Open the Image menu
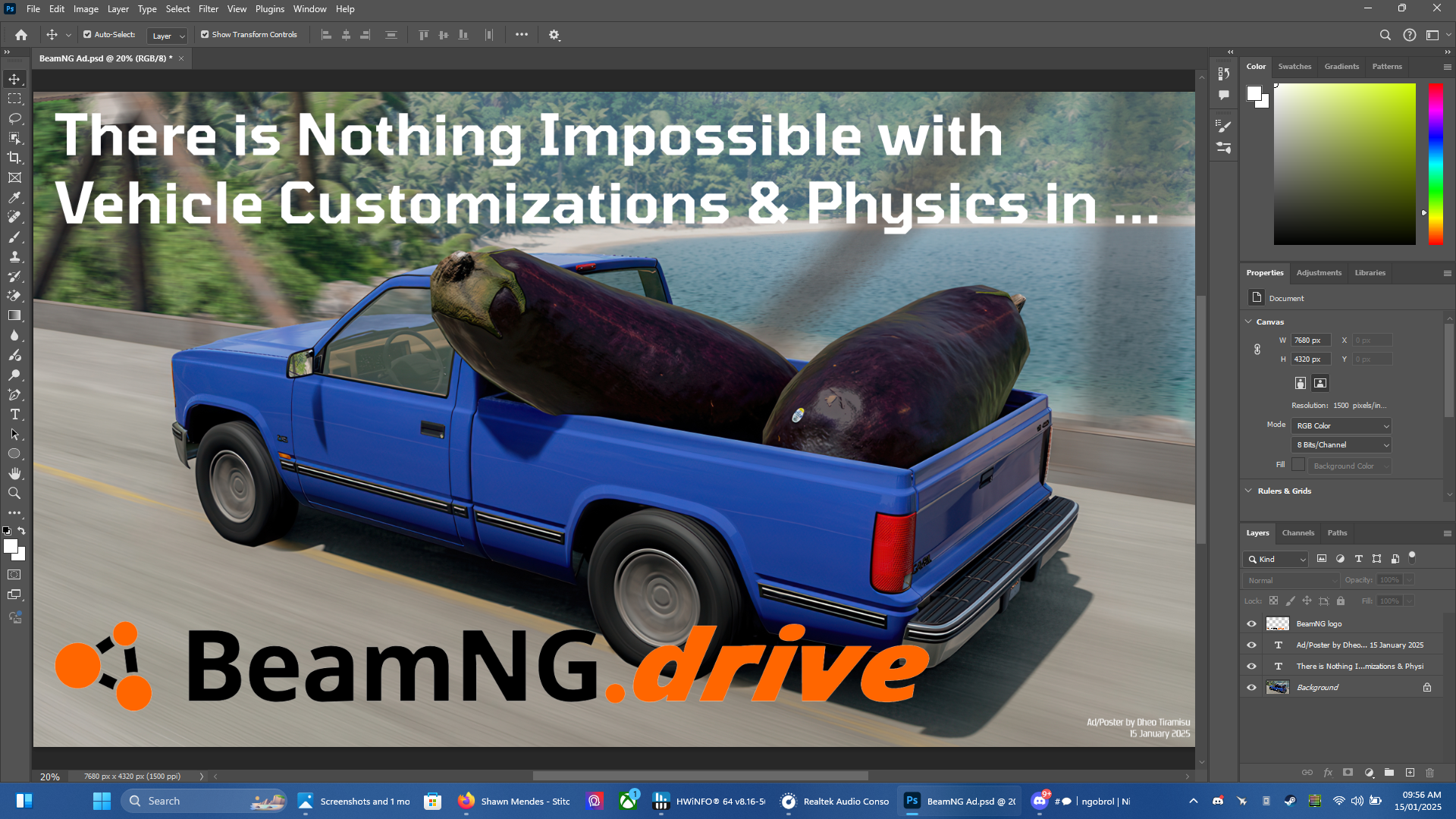This screenshot has height=819, width=1456. pos(86,9)
